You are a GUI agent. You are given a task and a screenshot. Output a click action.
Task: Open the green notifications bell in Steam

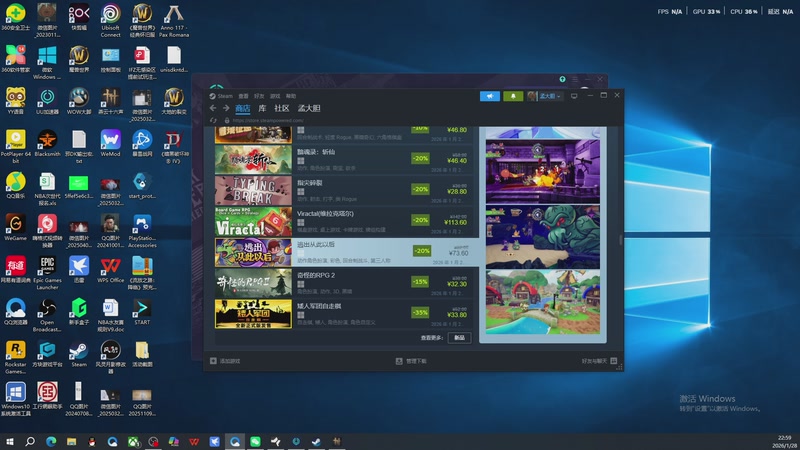(x=513, y=96)
